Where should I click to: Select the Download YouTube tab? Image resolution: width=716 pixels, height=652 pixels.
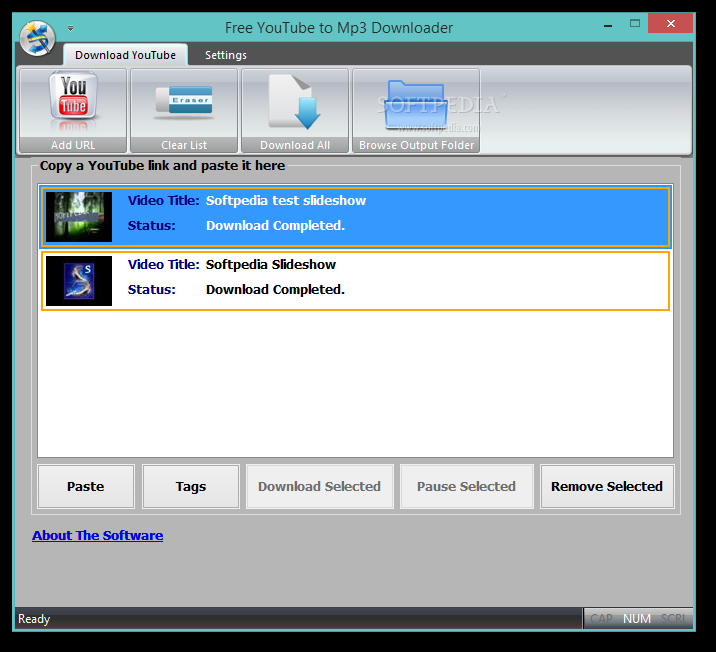pyautogui.click(x=125, y=55)
